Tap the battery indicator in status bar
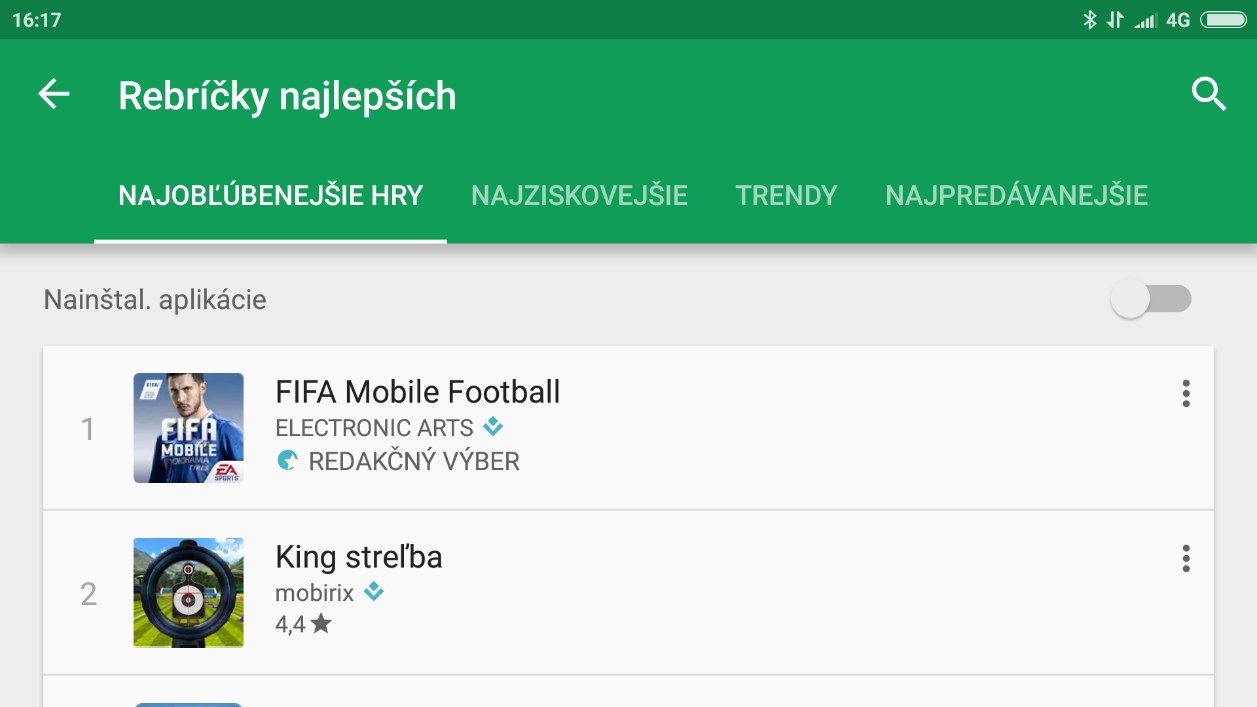The width and height of the screenshot is (1257, 707). click(x=1223, y=20)
